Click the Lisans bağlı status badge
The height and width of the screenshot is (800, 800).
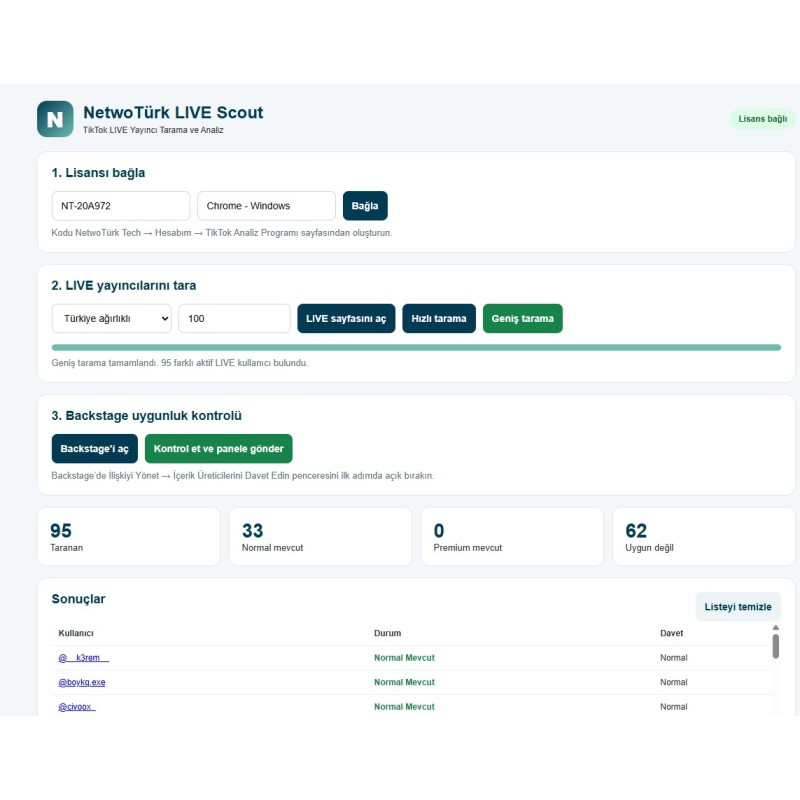tap(762, 119)
